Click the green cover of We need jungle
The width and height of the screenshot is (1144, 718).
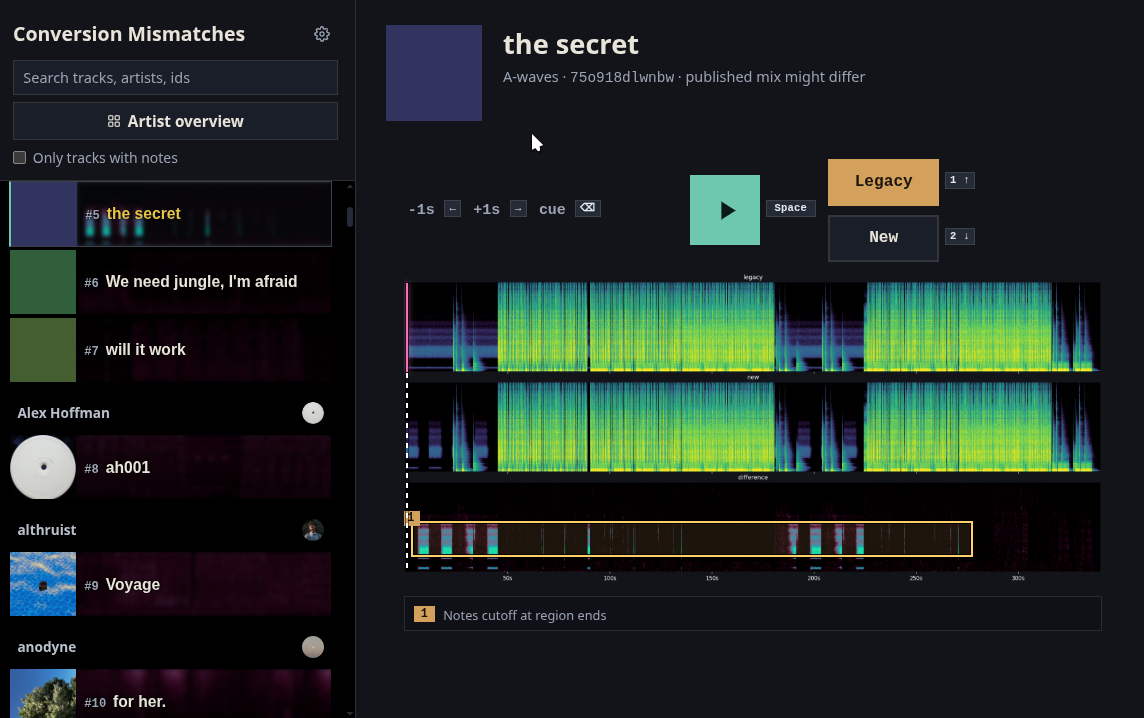[x=43, y=282]
